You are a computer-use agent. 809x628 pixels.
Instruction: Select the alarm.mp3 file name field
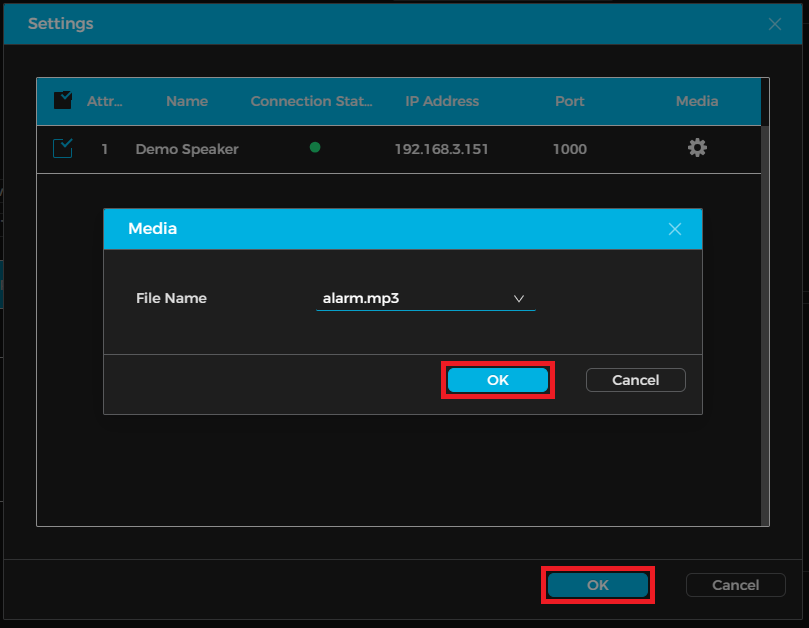(410, 298)
